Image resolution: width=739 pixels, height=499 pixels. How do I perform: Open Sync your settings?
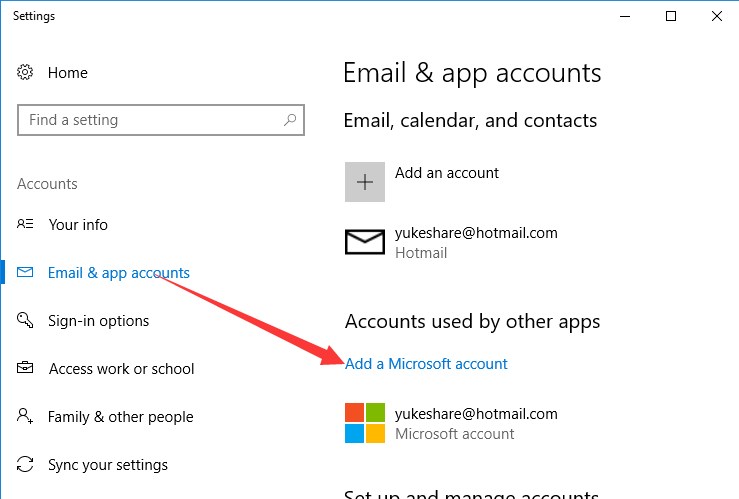(x=108, y=465)
